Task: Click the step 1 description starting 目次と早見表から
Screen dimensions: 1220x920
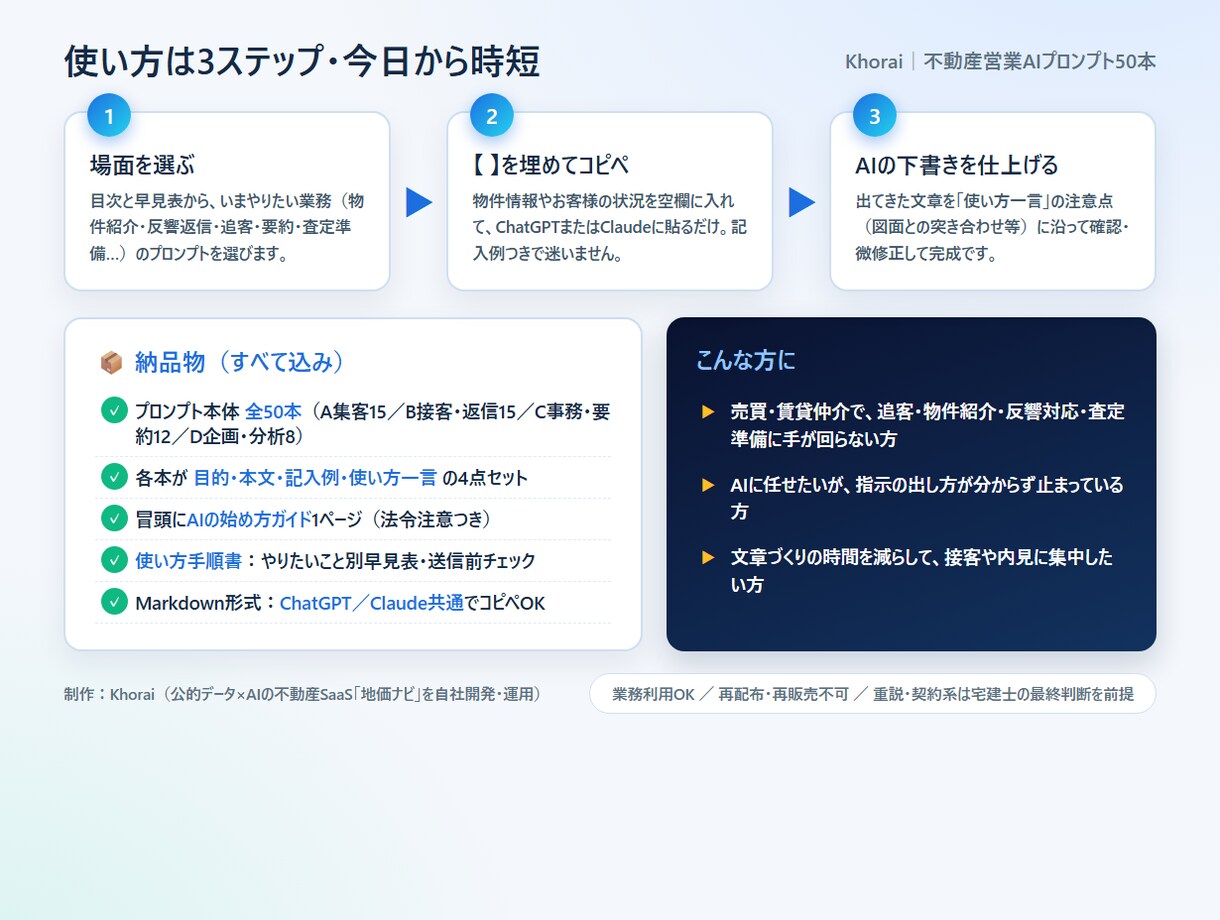Action: pos(227,227)
